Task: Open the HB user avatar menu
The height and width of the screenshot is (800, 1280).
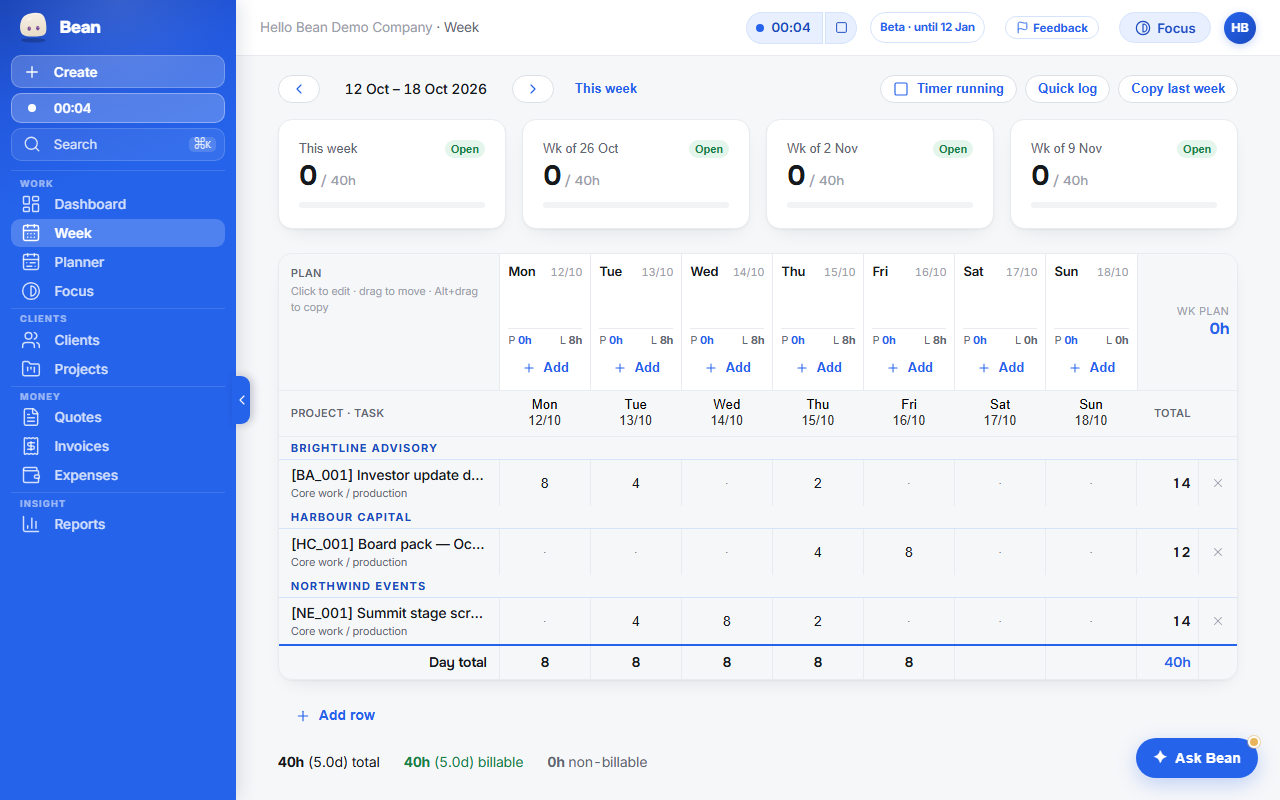Action: (1240, 28)
